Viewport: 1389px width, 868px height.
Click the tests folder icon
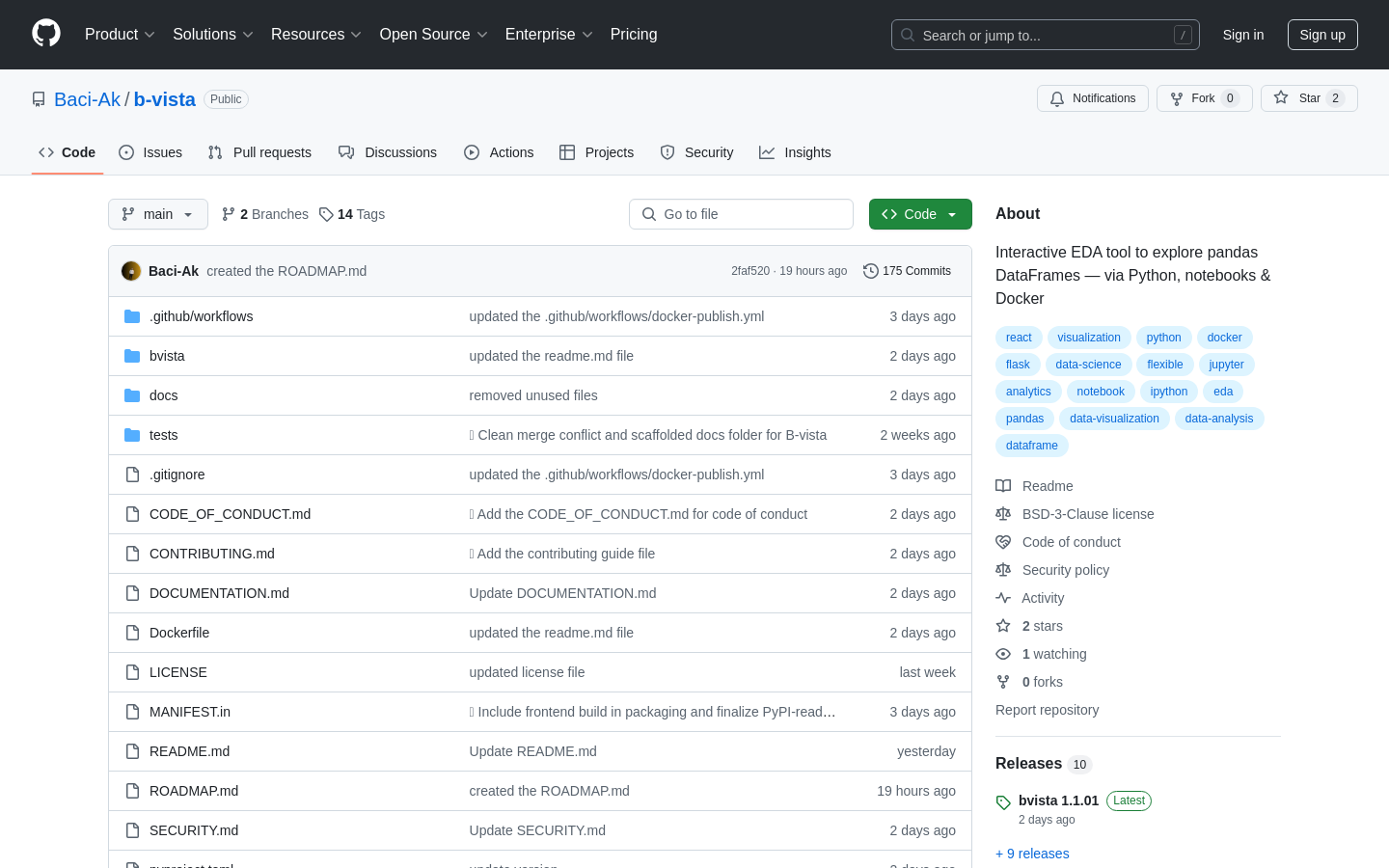click(x=132, y=435)
